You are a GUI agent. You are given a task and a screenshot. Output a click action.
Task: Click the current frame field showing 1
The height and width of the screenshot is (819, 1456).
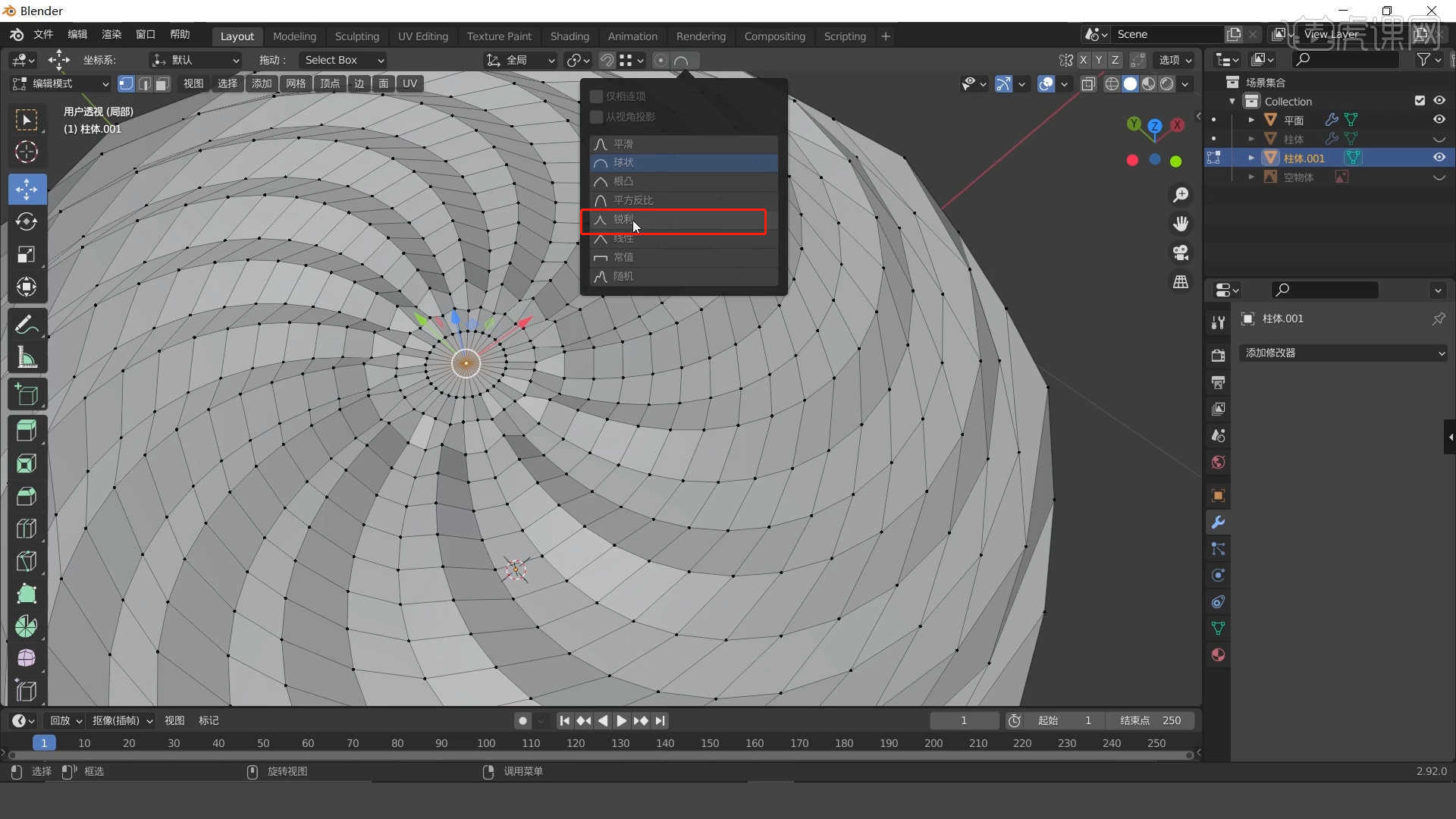(x=964, y=720)
